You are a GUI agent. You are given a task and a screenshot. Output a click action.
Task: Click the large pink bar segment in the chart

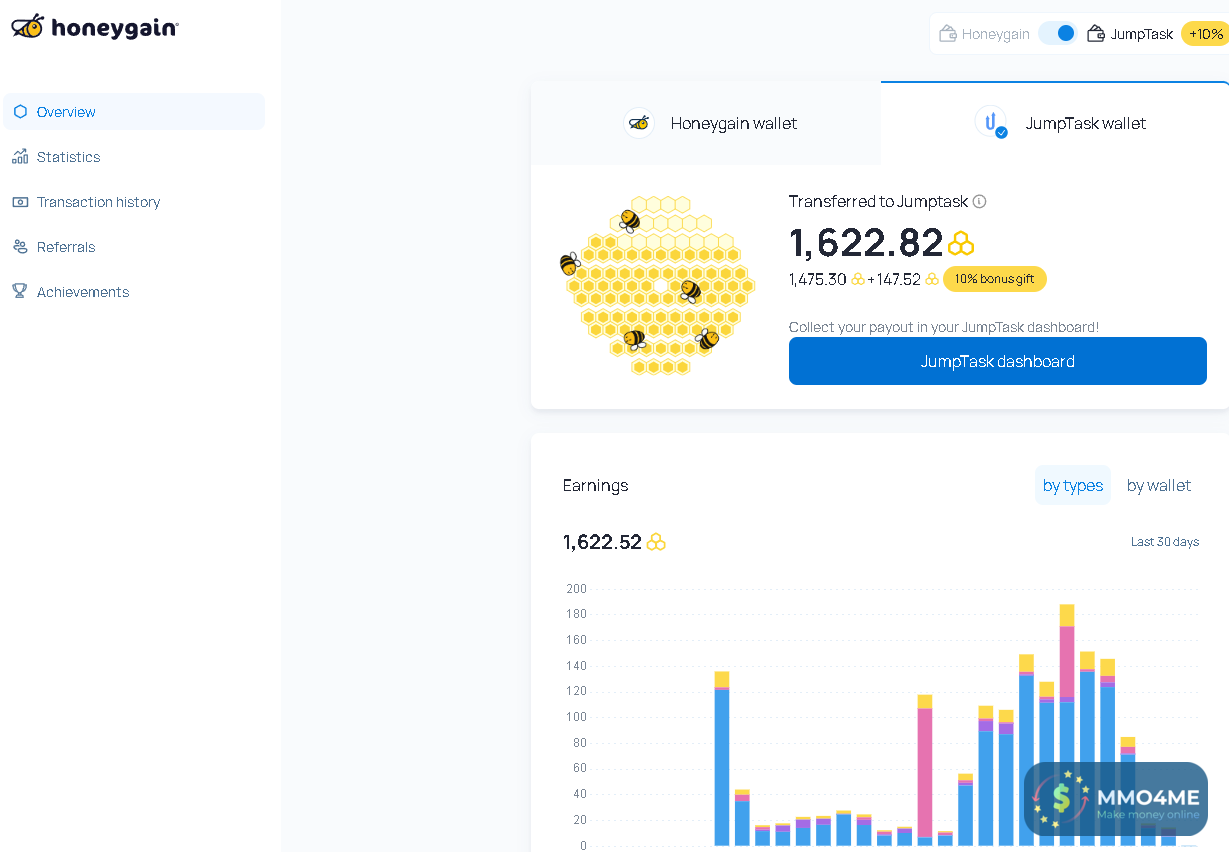pyautogui.click(x=925, y=772)
